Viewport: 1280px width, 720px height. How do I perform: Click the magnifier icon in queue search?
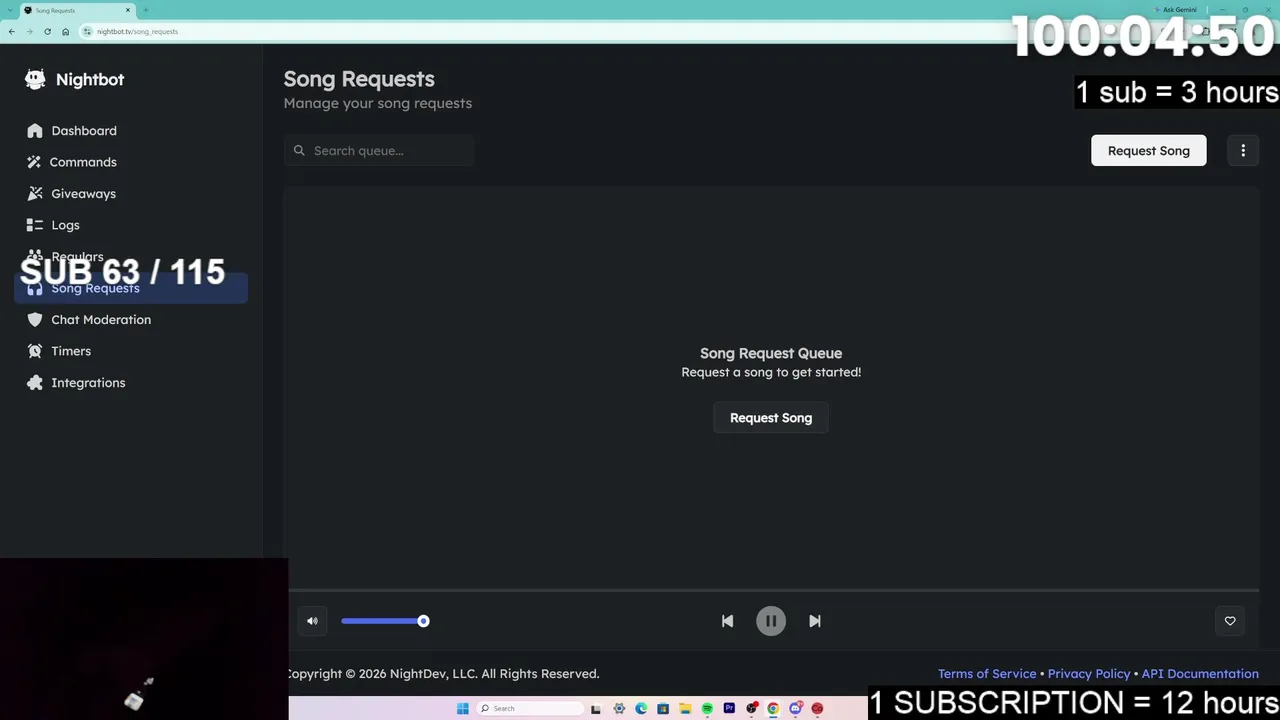pos(299,151)
